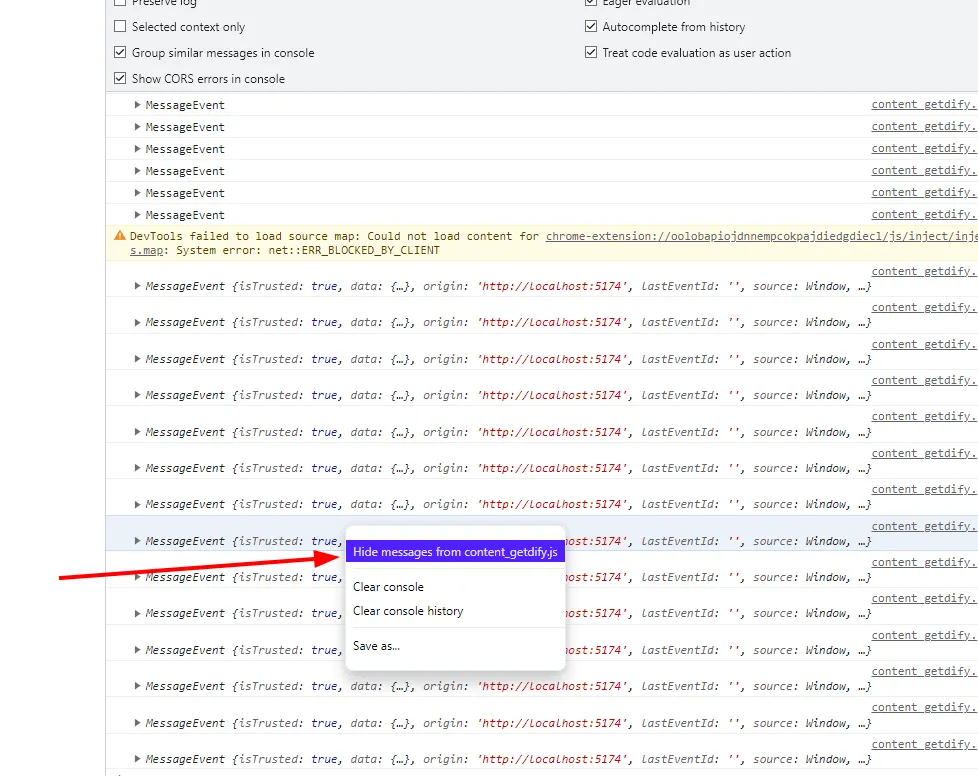Image resolution: width=978 pixels, height=776 pixels.
Task: Disable Autocomplete from history option
Action: 591,26
